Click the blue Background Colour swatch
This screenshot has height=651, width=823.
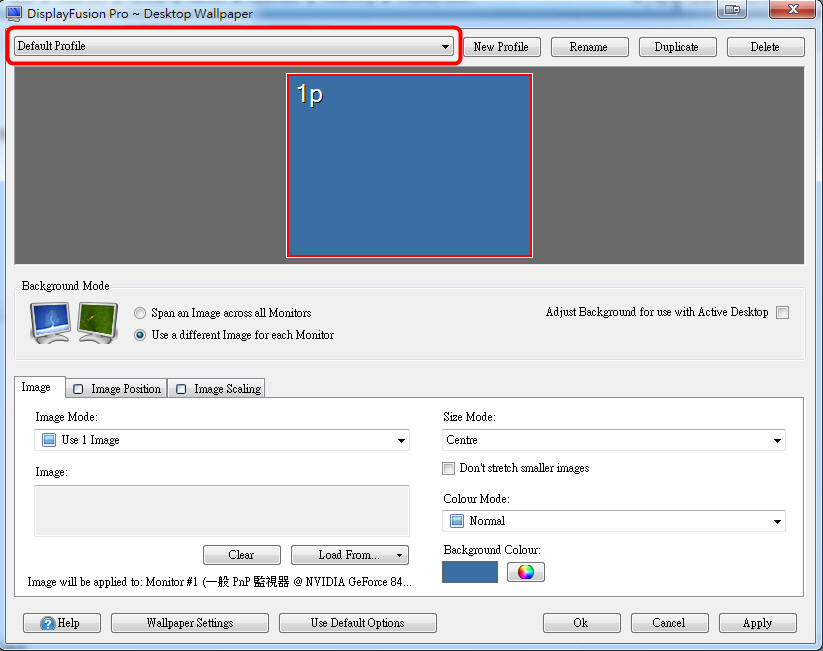[470, 572]
